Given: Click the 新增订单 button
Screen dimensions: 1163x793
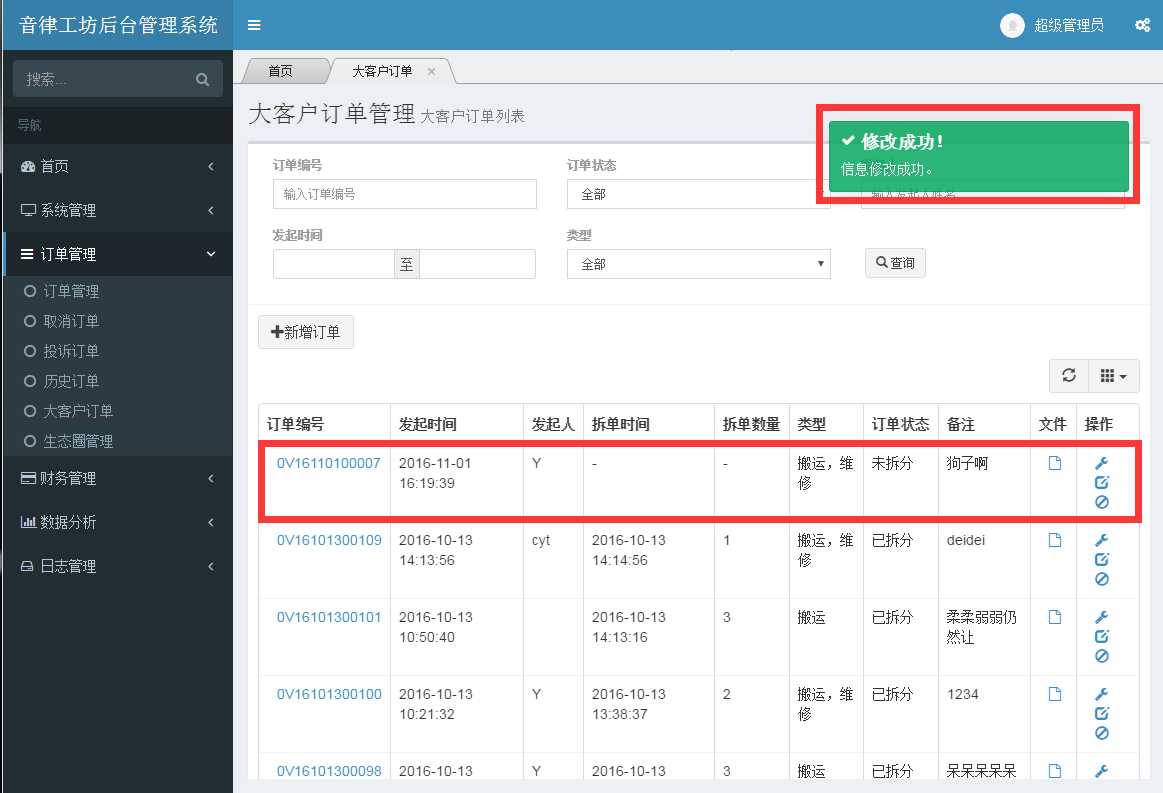Looking at the screenshot, I should click(306, 332).
